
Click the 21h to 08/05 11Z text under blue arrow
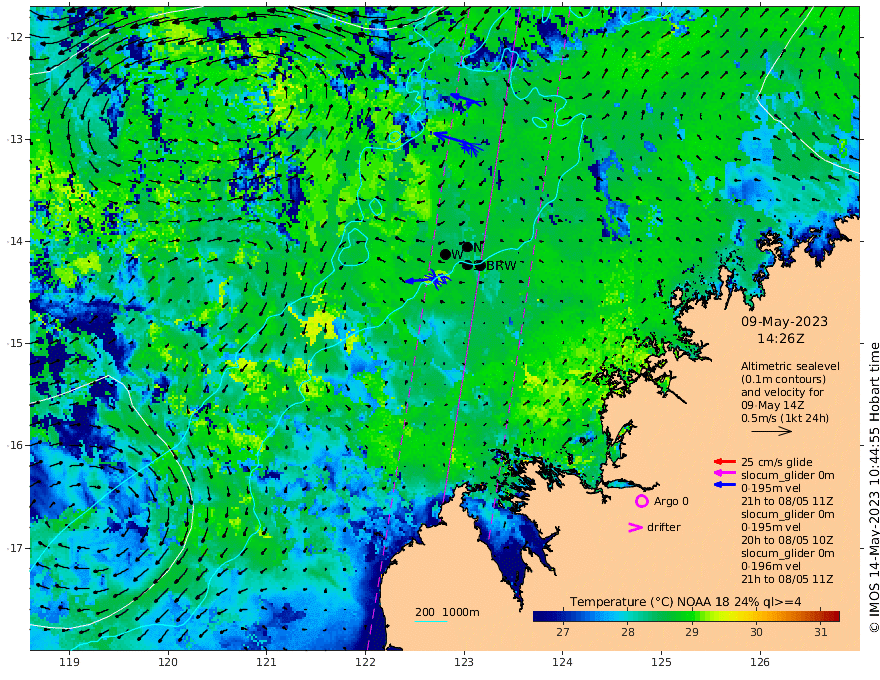tap(787, 501)
